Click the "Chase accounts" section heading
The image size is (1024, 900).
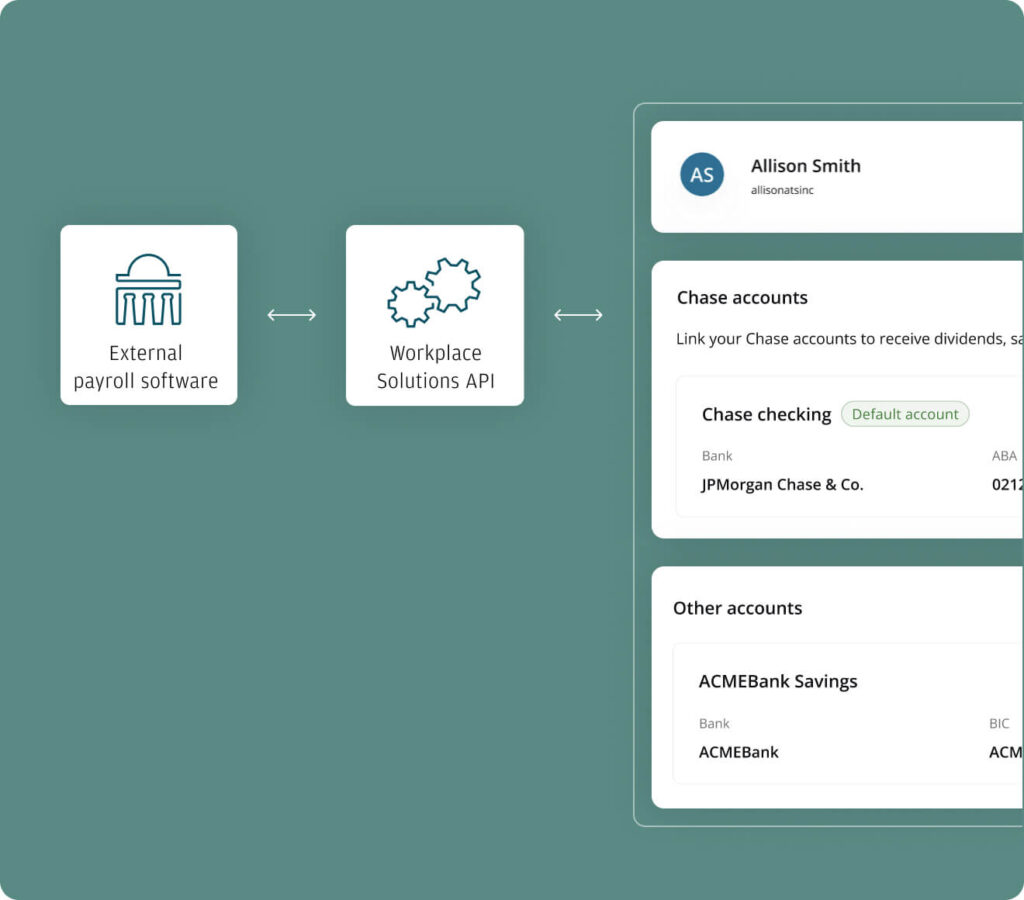coord(742,297)
